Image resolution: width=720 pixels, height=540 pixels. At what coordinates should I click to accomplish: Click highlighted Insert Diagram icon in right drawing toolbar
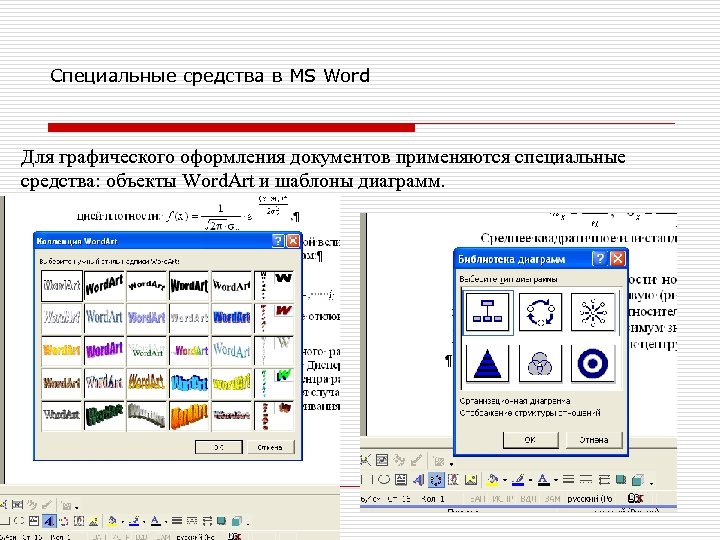[x=436, y=480]
